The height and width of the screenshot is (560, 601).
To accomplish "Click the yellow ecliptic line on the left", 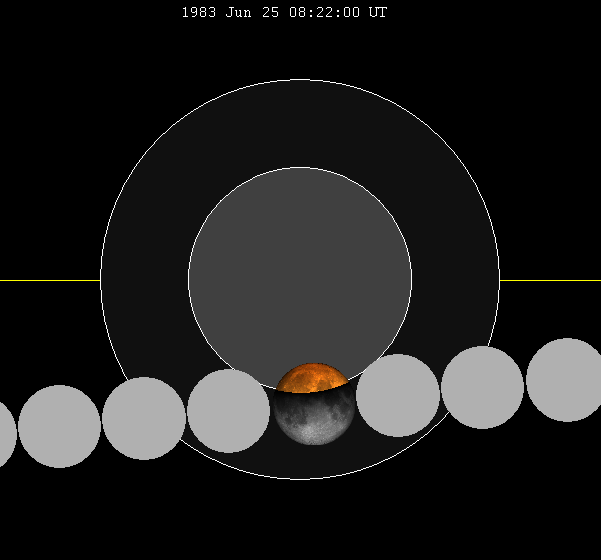I will tap(50, 280).
